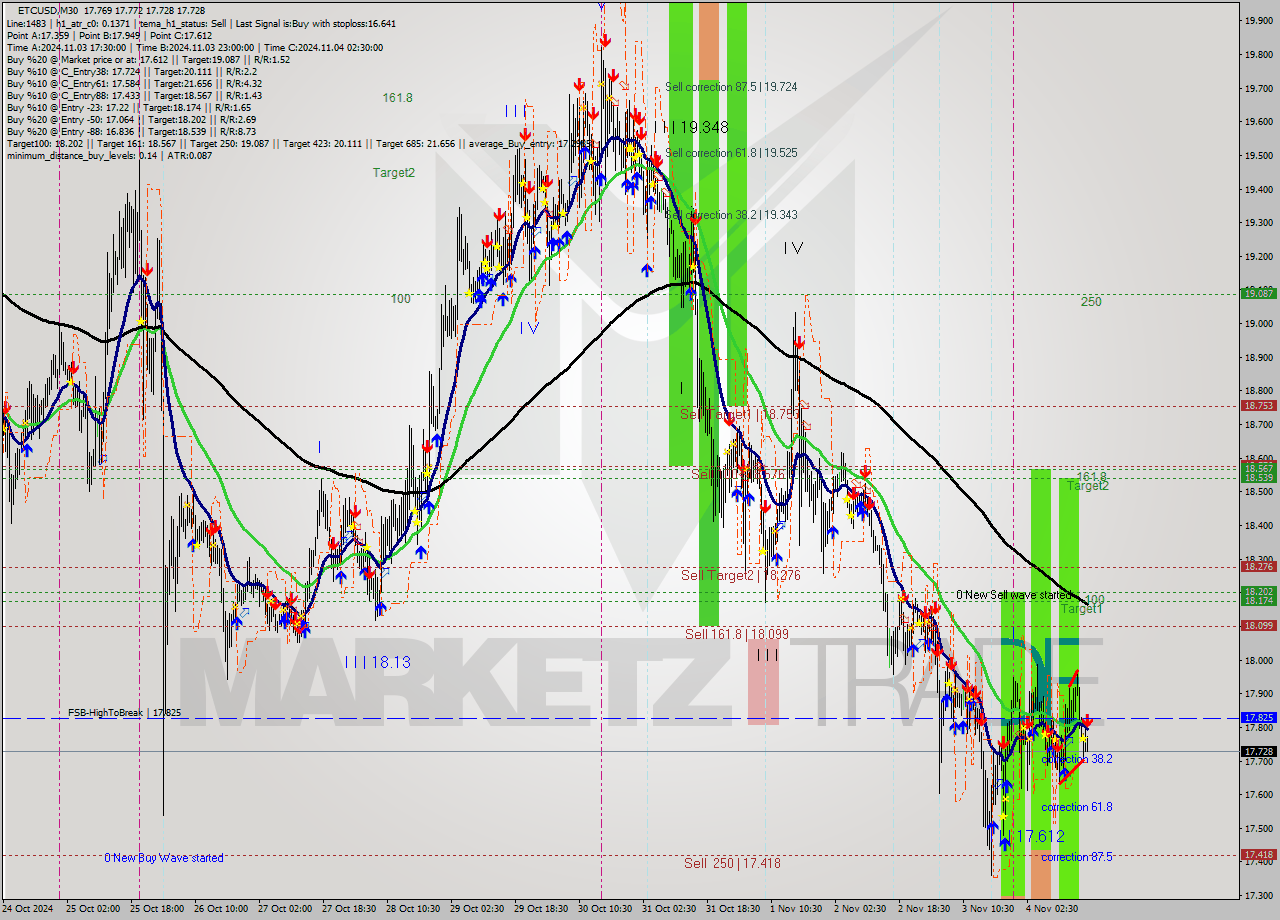Click the green 'Target1' label
The image size is (1280, 920).
[x=1081, y=608]
